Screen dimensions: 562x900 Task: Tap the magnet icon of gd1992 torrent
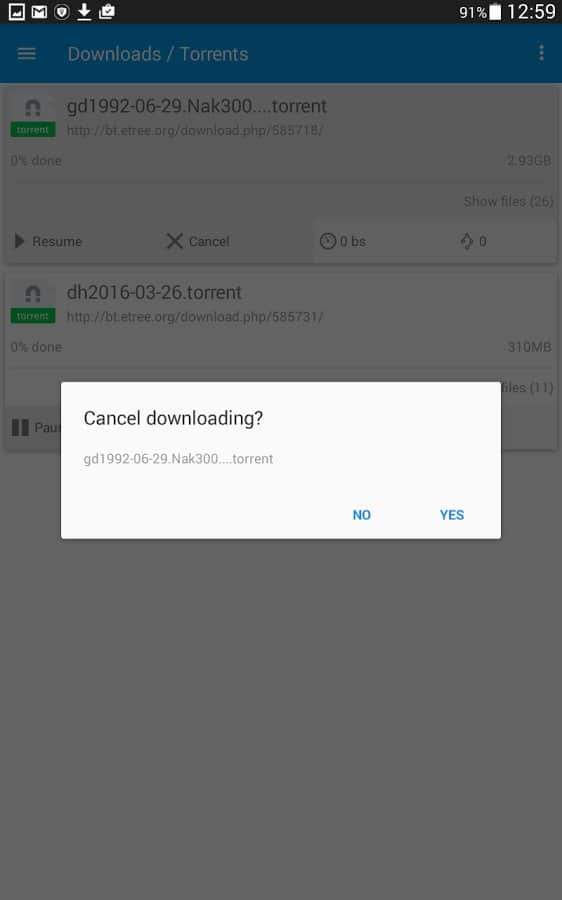coord(33,107)
